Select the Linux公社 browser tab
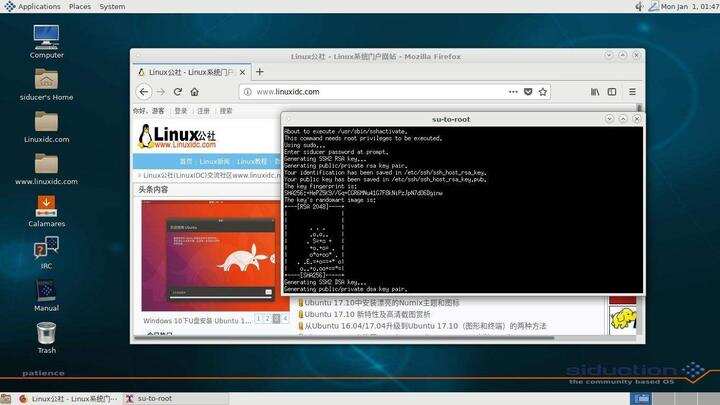 point(192,72)
